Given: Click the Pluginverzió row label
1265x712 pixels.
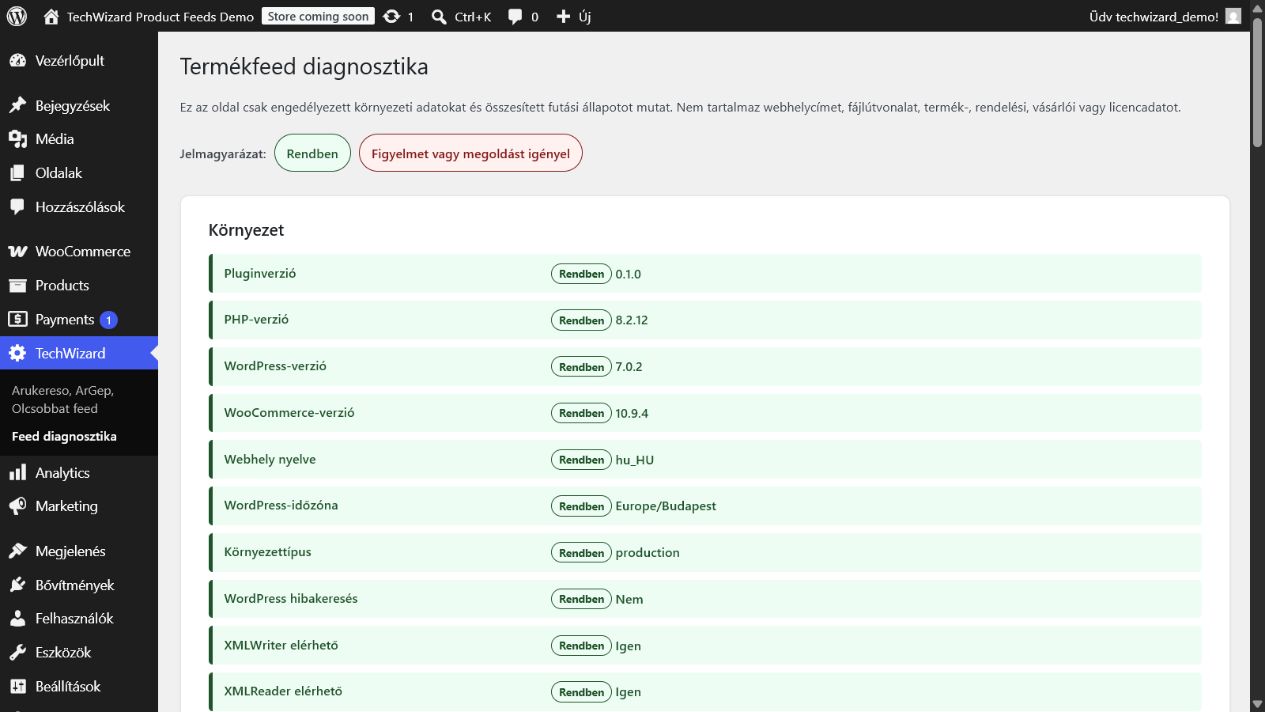Looking at the screenshot, I should tap(260, 274).
